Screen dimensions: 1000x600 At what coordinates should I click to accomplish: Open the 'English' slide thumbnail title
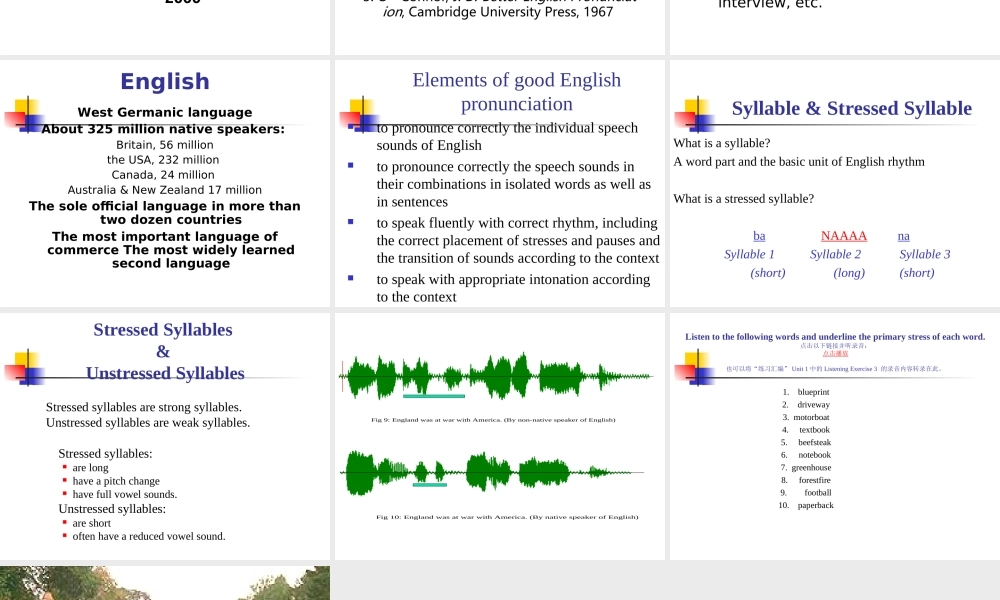(x=165, y=82)
